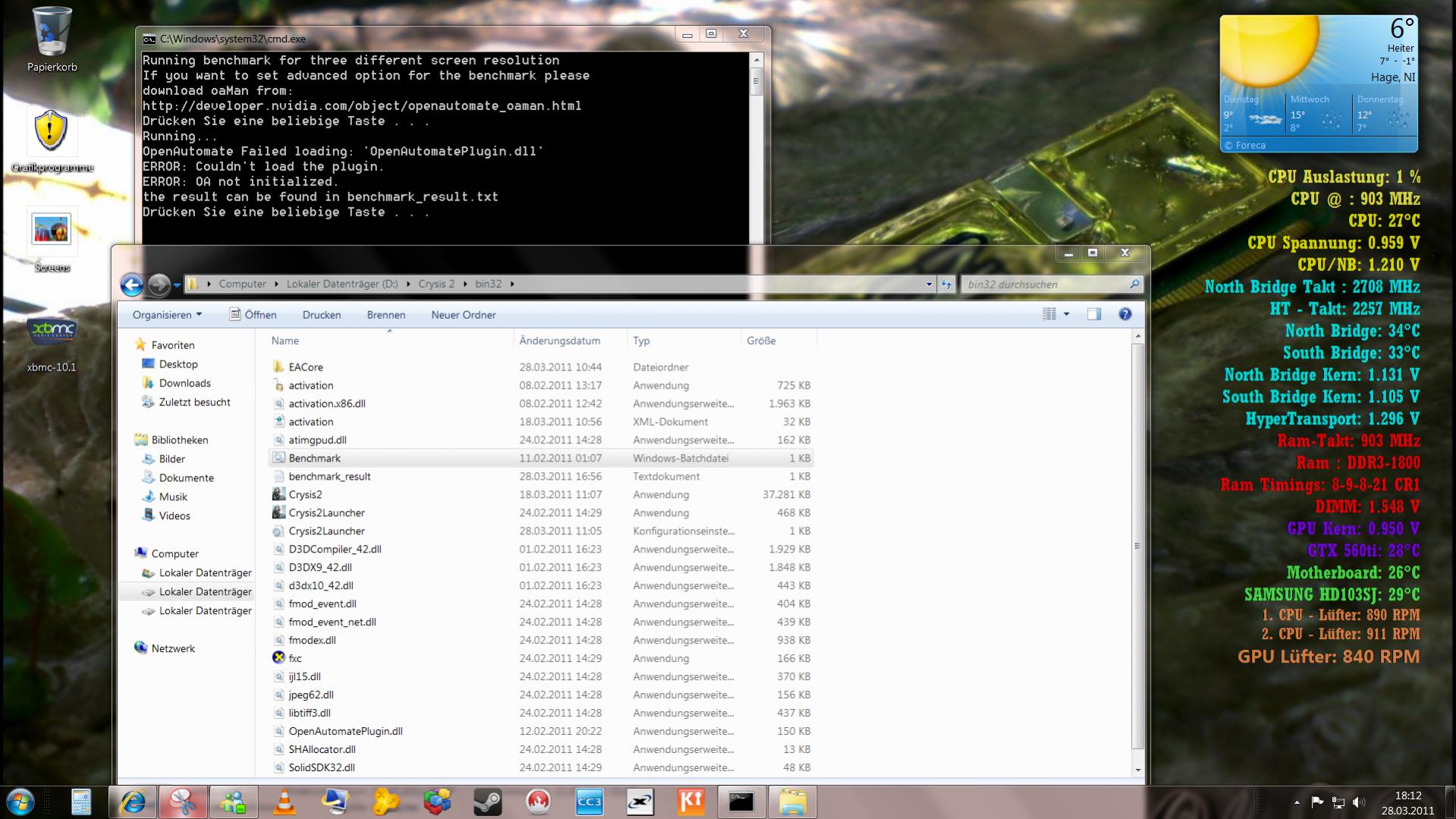The image size is (1456, 819).
Task: Switch to the Snipping Tool taskbar icon
Action: 184,802
